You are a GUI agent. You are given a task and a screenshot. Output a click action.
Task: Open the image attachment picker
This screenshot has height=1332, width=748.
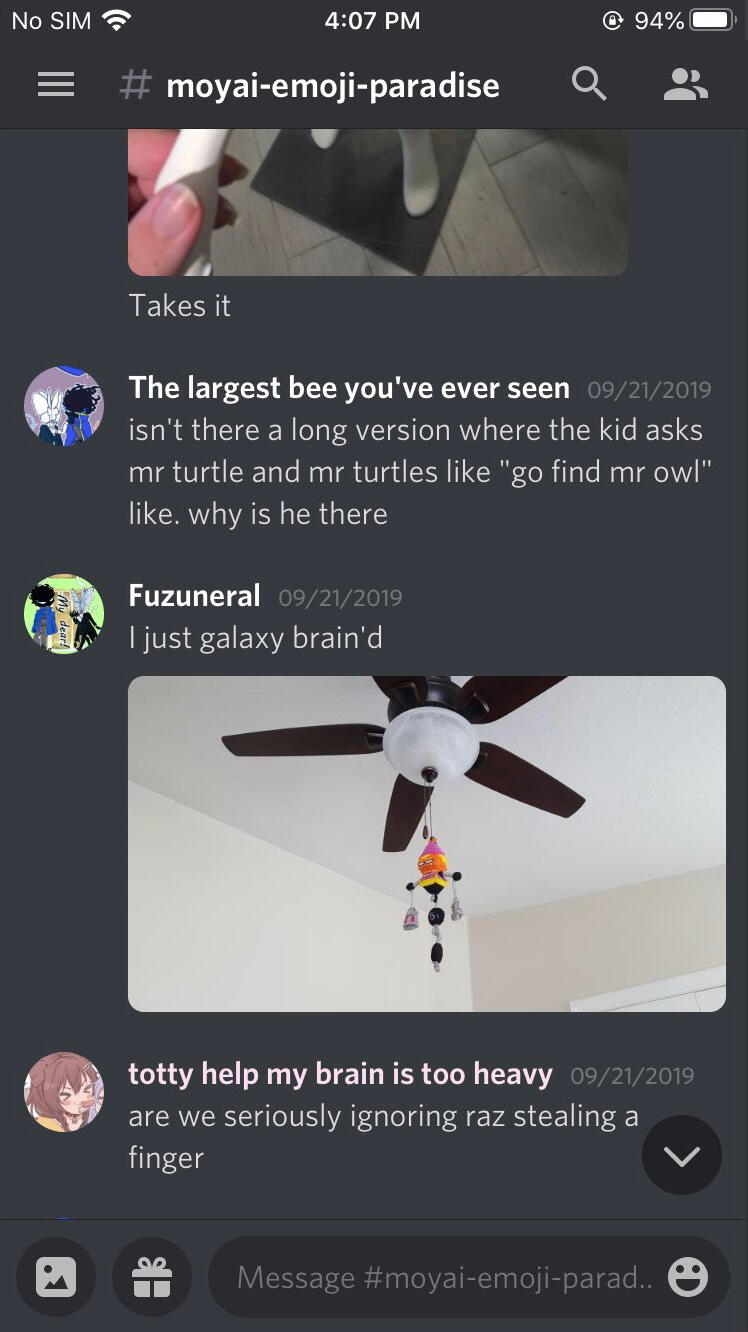click(56, 1277)
